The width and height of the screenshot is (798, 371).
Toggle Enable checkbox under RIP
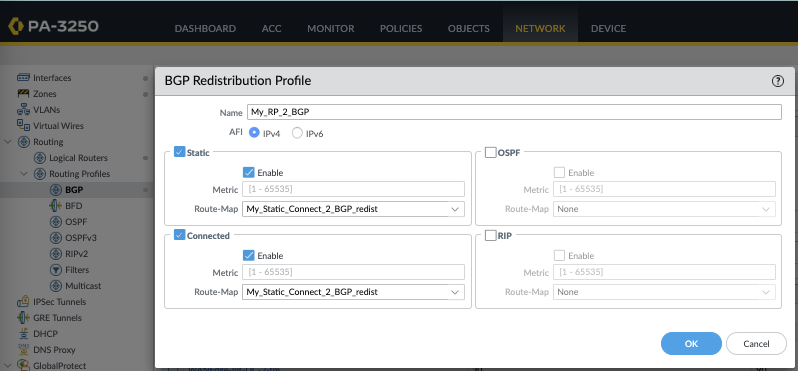pos(559,255)
